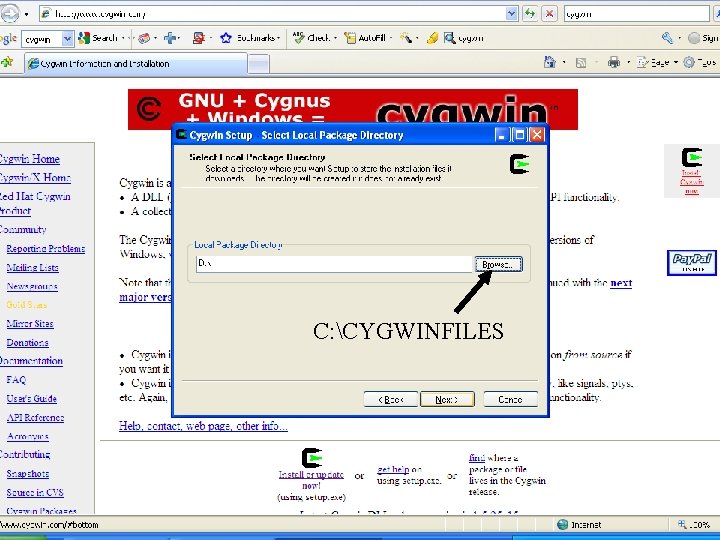Open the Cygwin Home link

pyautogui.click(x=29, y=159)
